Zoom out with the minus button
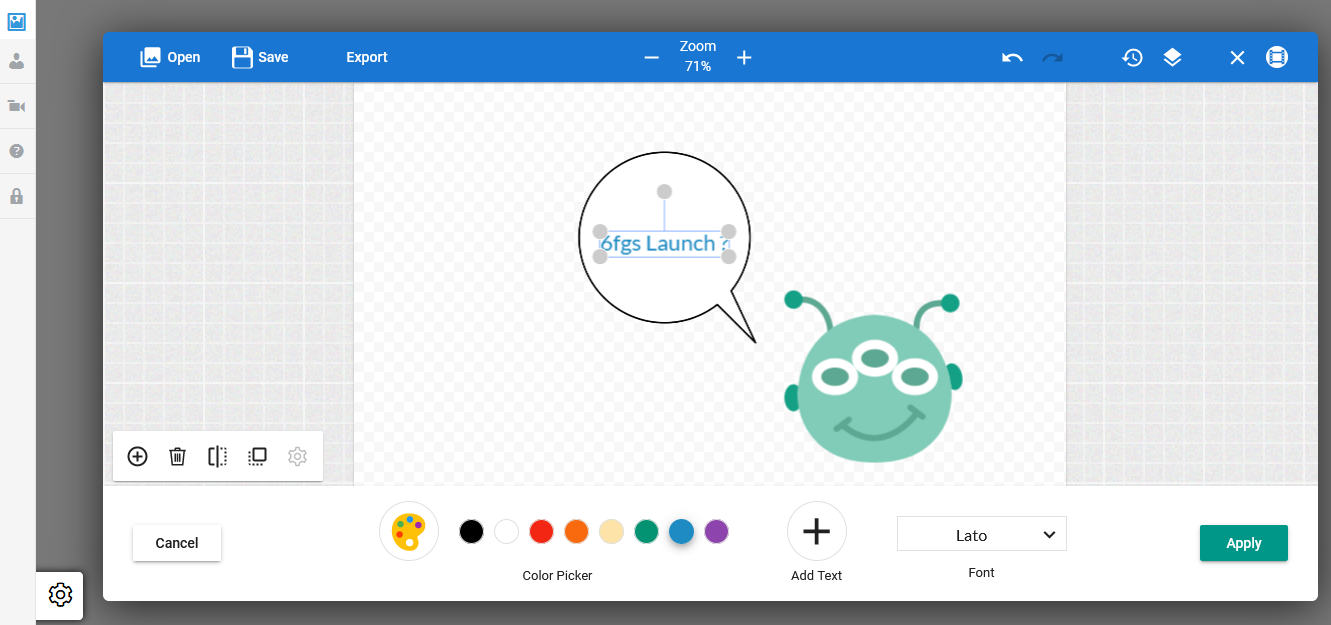 [652, 58]
